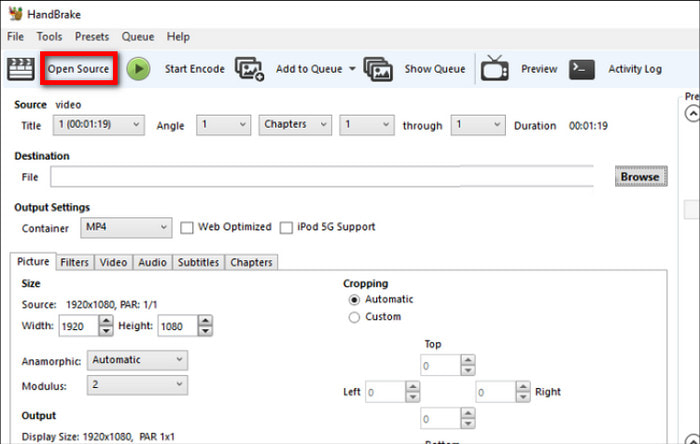
Task: Decrease Left crop with the down arrow
Action: (412, 397)
